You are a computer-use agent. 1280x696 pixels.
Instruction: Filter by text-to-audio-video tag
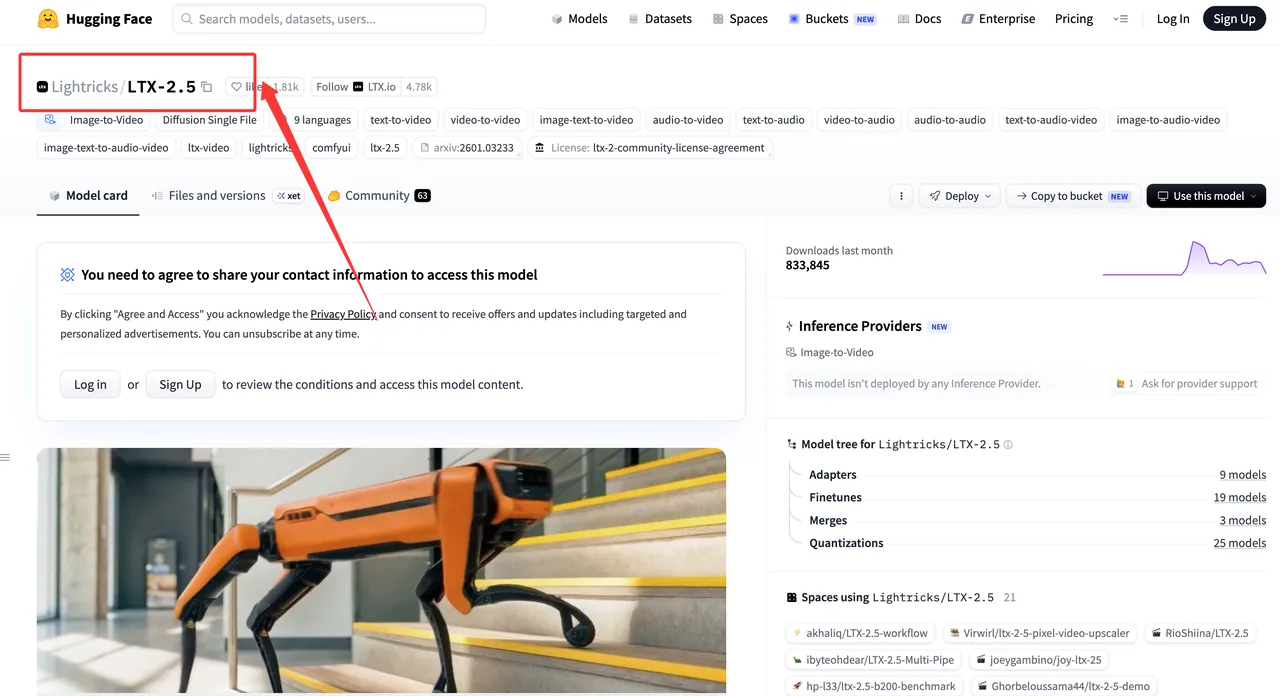pyautogui.click(x=1051, y=120)
